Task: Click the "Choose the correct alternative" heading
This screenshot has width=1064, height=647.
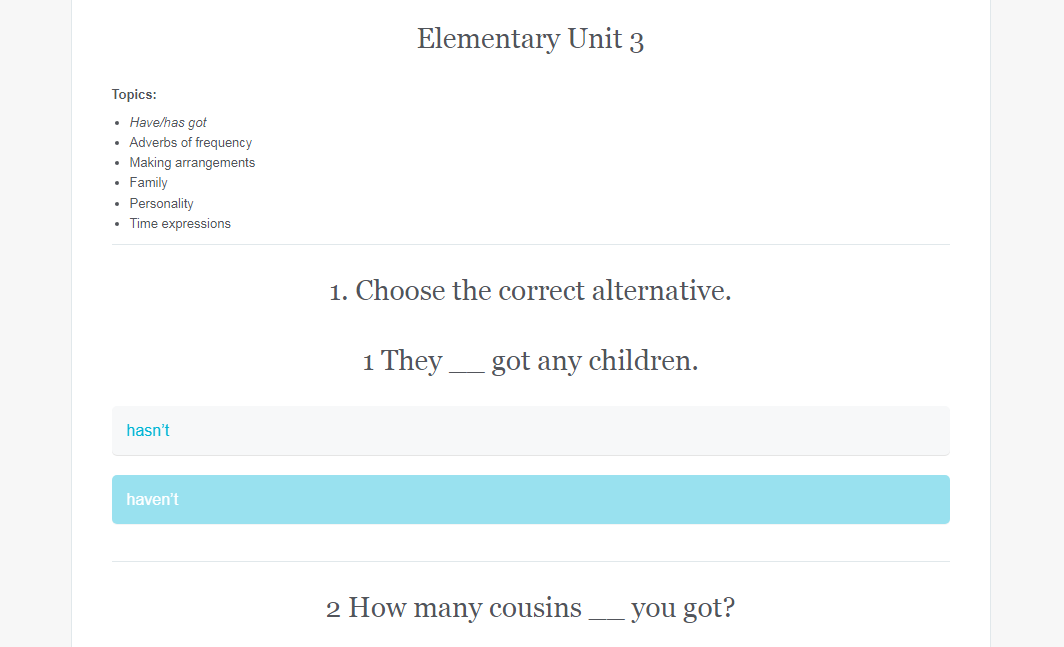Action: (x=530, y=291)
